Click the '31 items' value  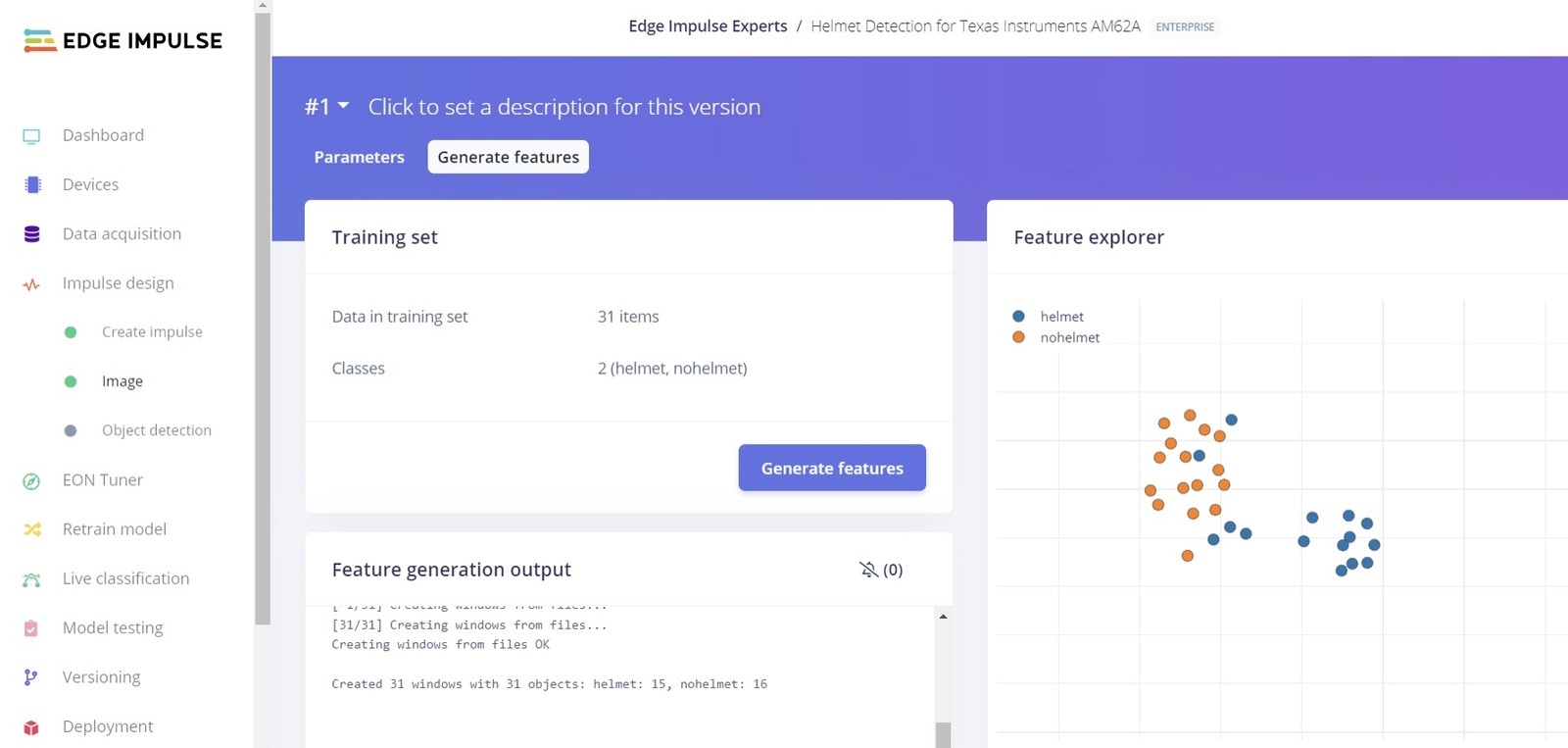click(628, 317)
